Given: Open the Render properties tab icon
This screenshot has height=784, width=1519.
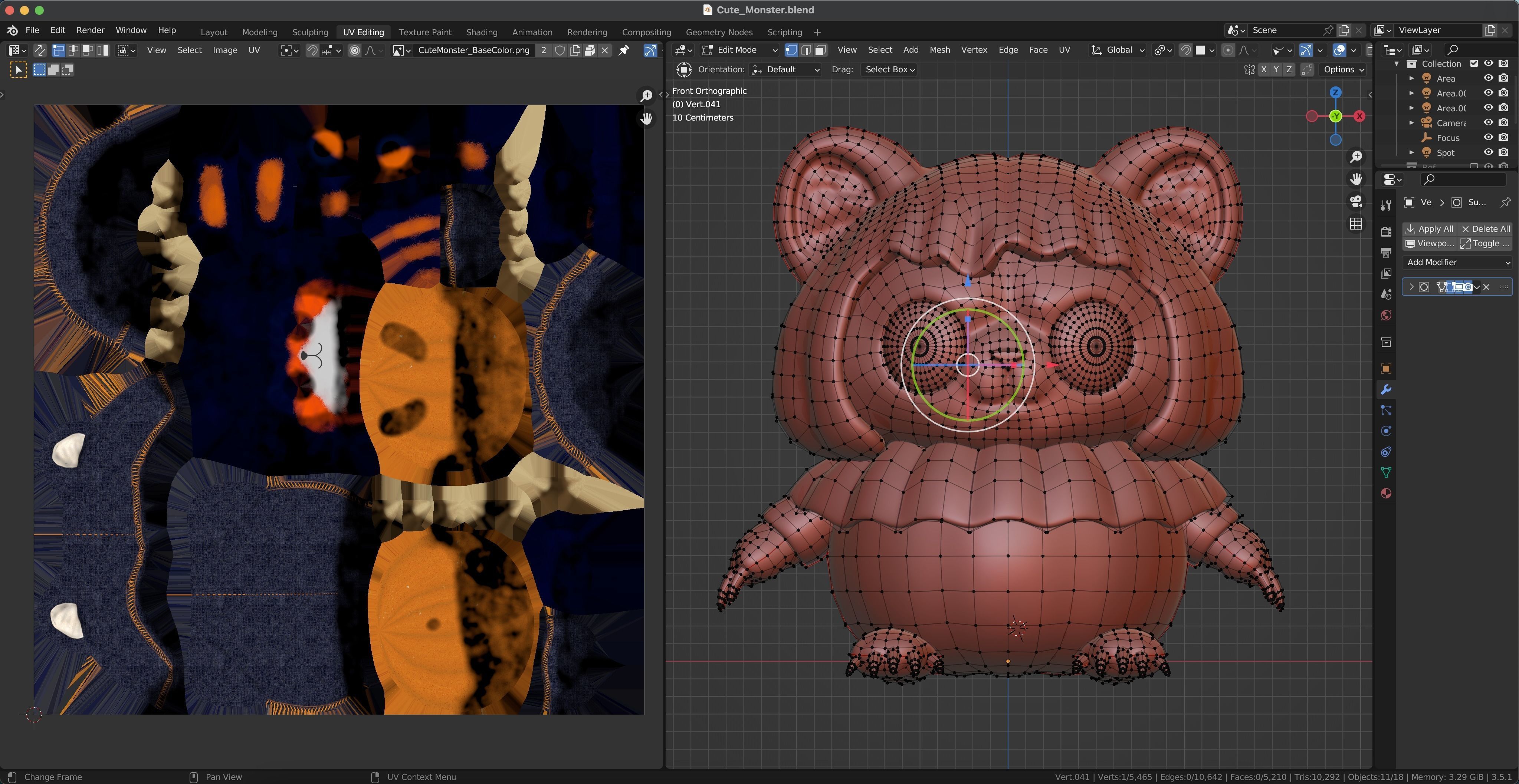Looking at the screenshot, I should point(1386,232).
